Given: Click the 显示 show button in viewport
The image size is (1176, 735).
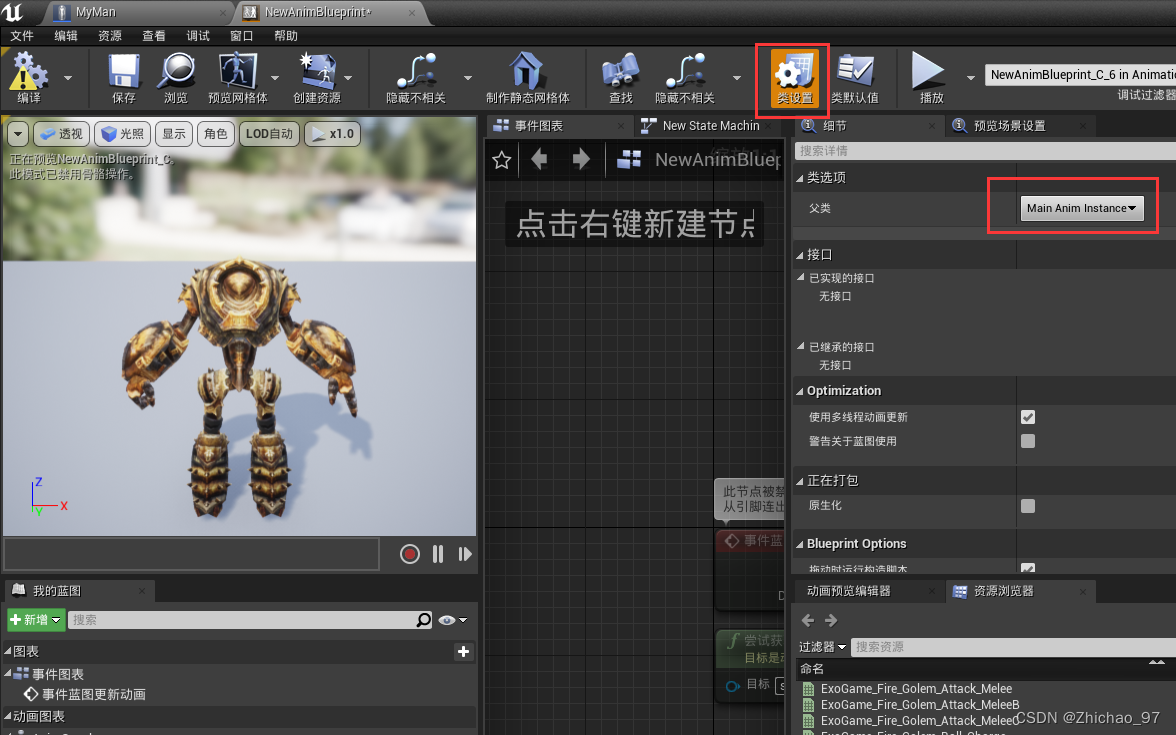Looking at the screenshot, I should pyautogui.click(x=174, y=134).
